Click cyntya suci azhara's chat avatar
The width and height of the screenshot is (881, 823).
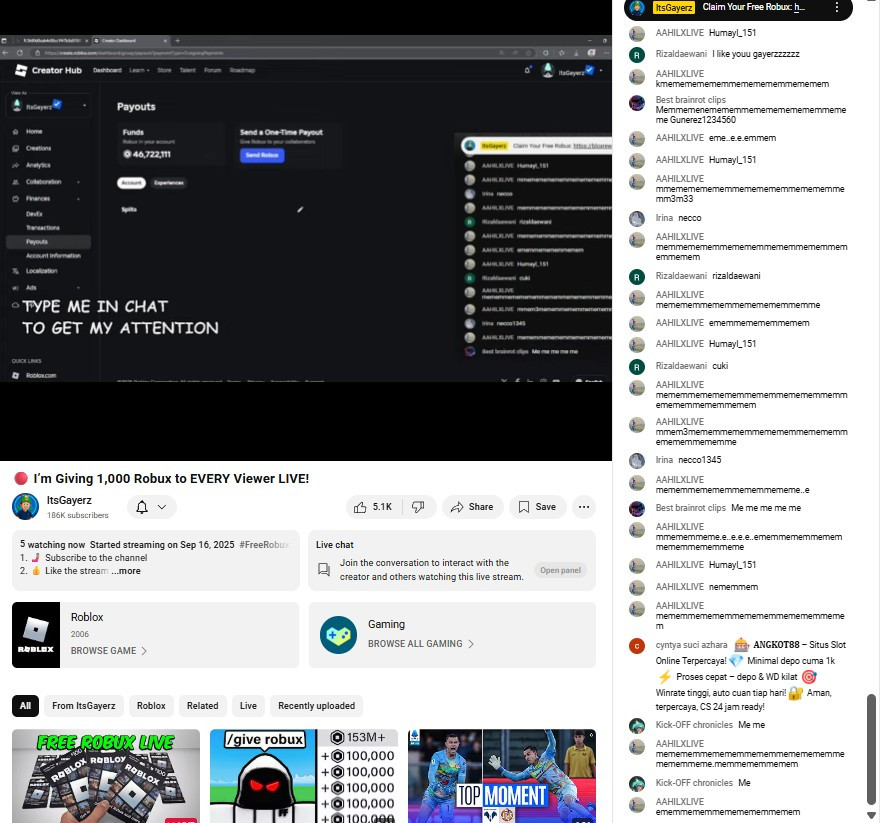click(637, 645)
